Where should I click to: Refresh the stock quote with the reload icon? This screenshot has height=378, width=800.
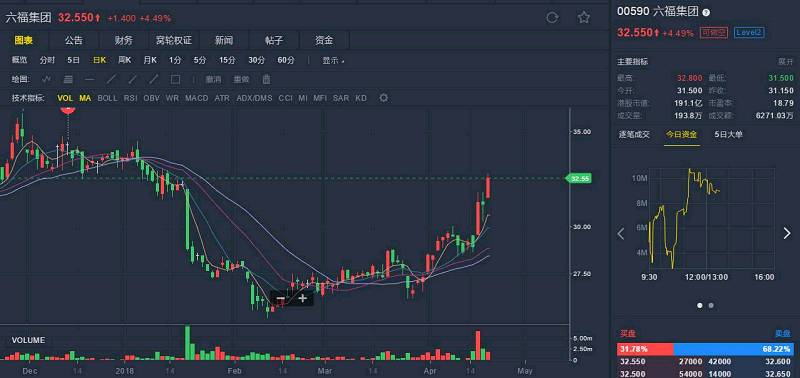pyautogui.click(x=552, y=18)
